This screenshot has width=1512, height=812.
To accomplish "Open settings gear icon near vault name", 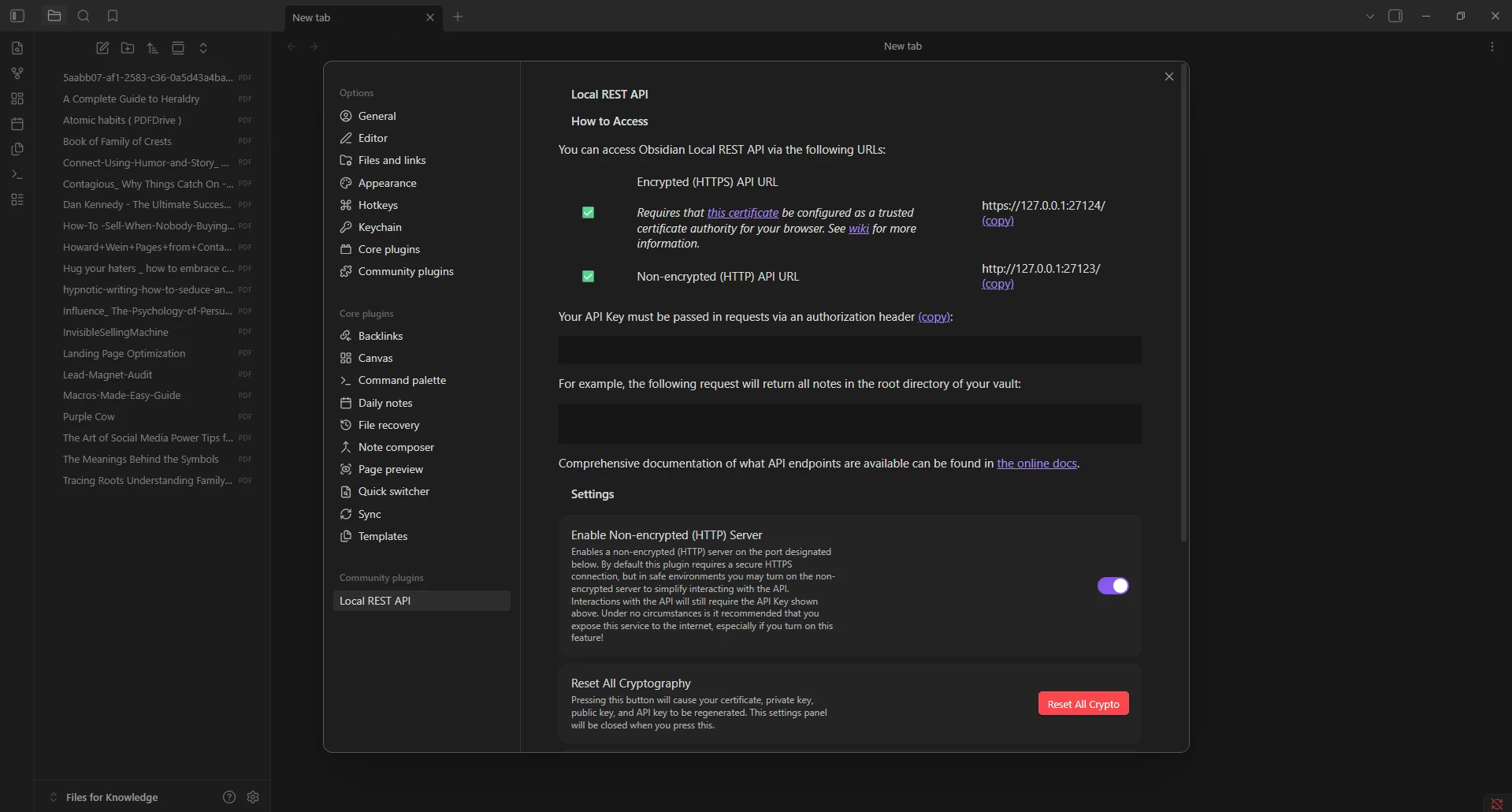I will [x=253, y=797].
